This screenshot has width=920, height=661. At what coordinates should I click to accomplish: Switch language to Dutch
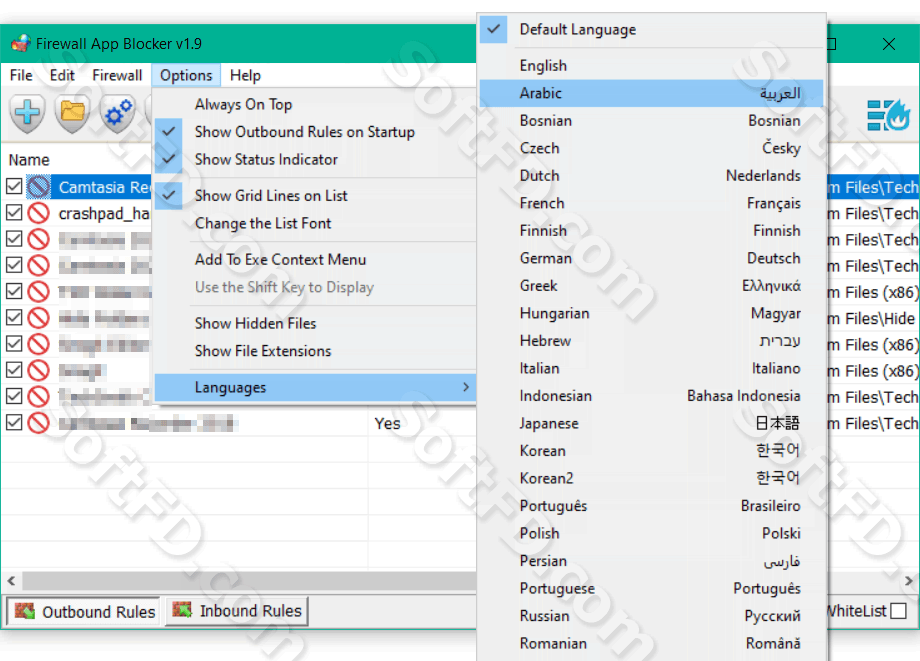[651, 176]
